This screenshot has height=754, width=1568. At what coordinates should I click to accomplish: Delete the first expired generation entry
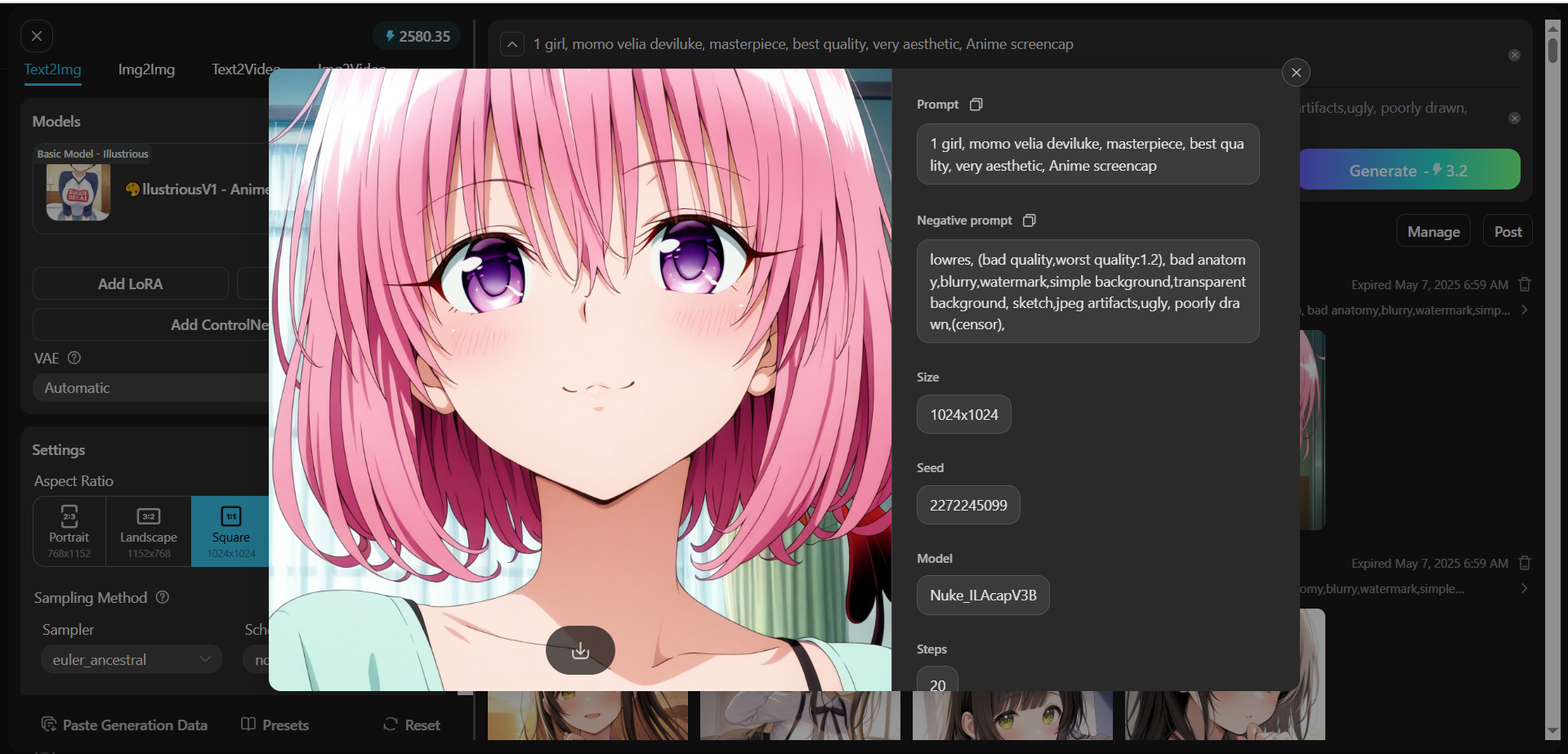1525,284
